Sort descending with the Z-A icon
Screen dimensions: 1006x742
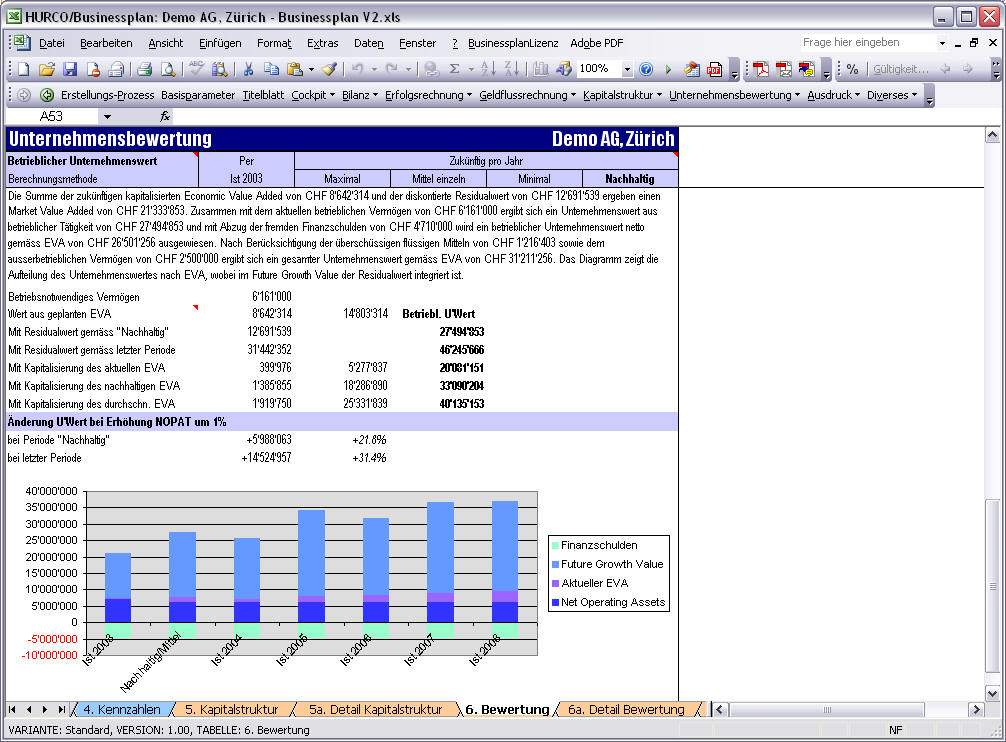(x=511, y=69)
